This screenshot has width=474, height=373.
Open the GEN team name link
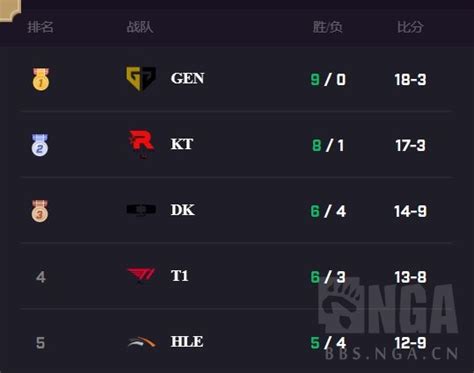pyautogui.click(x=187, y=79)
